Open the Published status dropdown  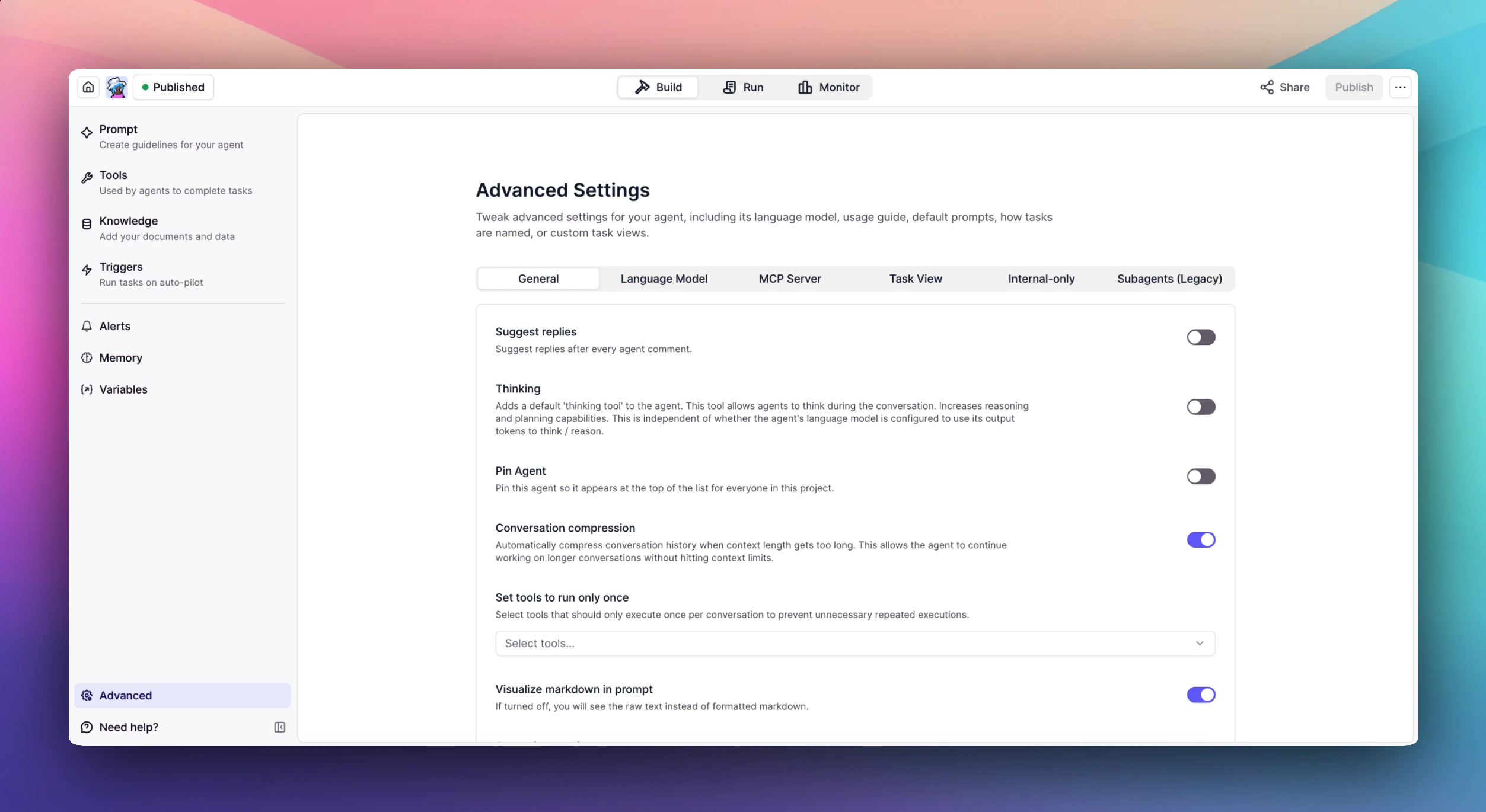click(173, 87)
